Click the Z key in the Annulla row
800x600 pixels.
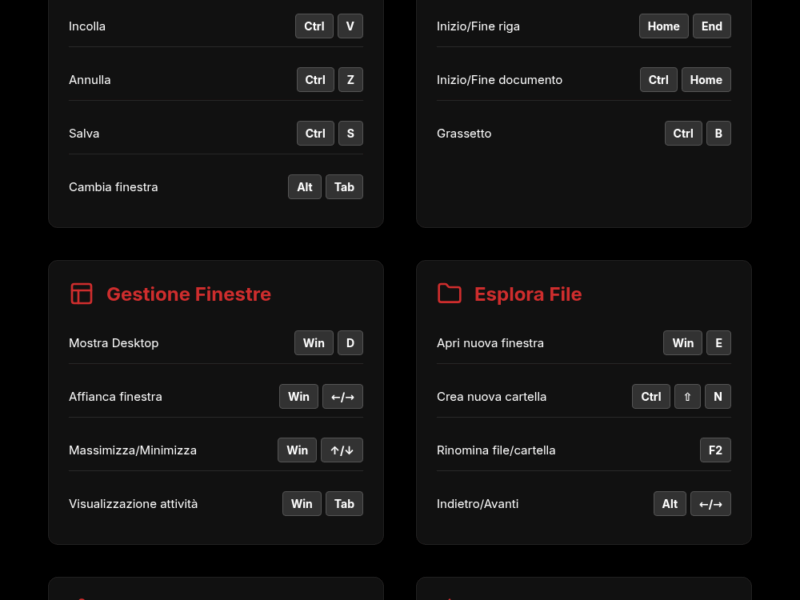pos(350,80)
